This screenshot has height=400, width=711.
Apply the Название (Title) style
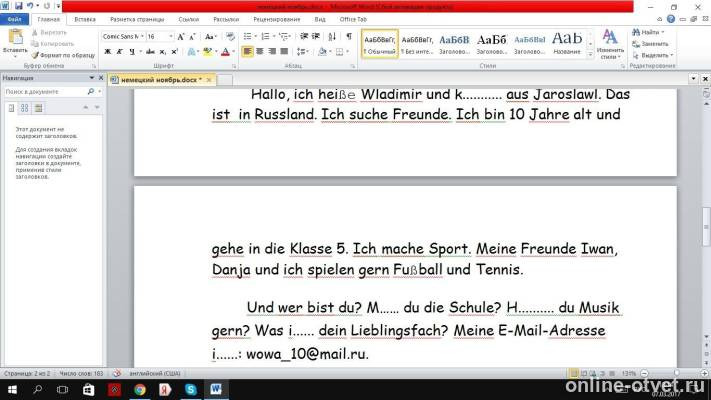(x=567, y=44)
